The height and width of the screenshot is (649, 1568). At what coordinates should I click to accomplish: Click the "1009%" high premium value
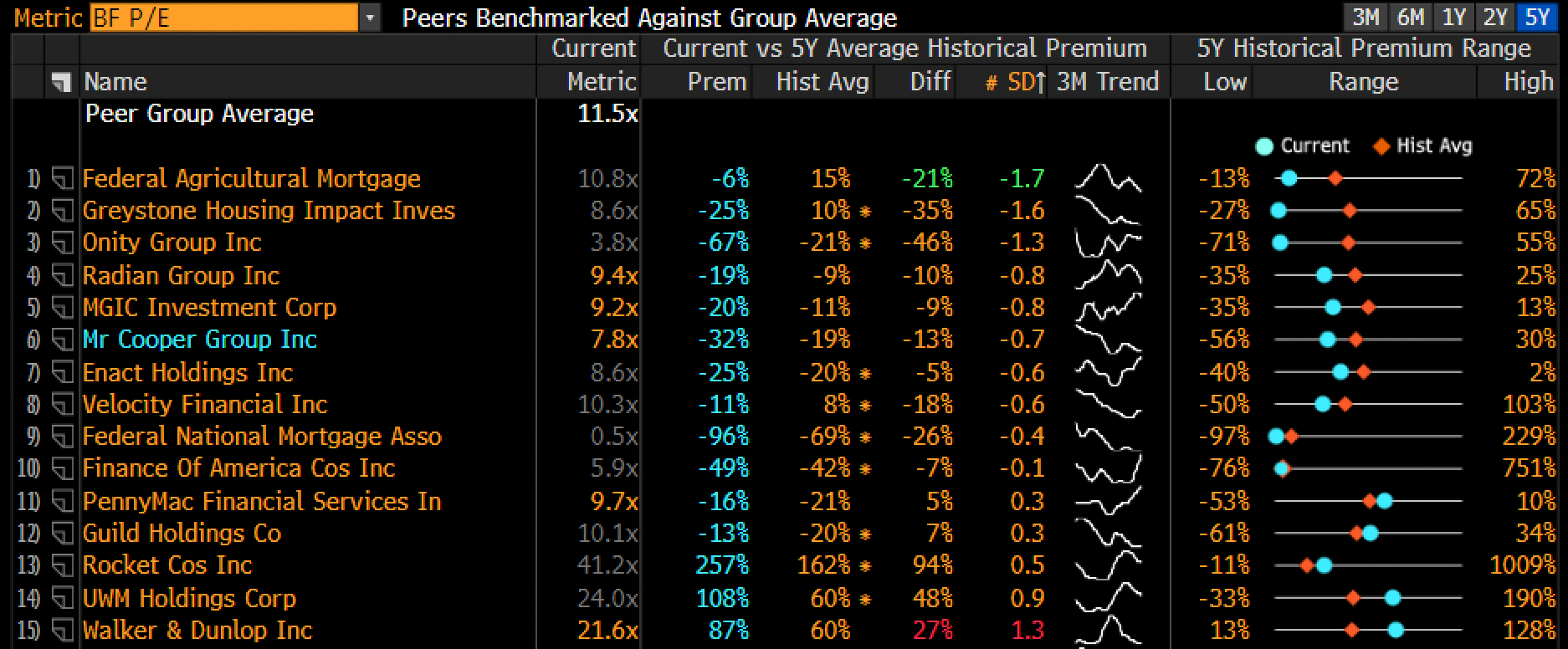[1522, 565]
